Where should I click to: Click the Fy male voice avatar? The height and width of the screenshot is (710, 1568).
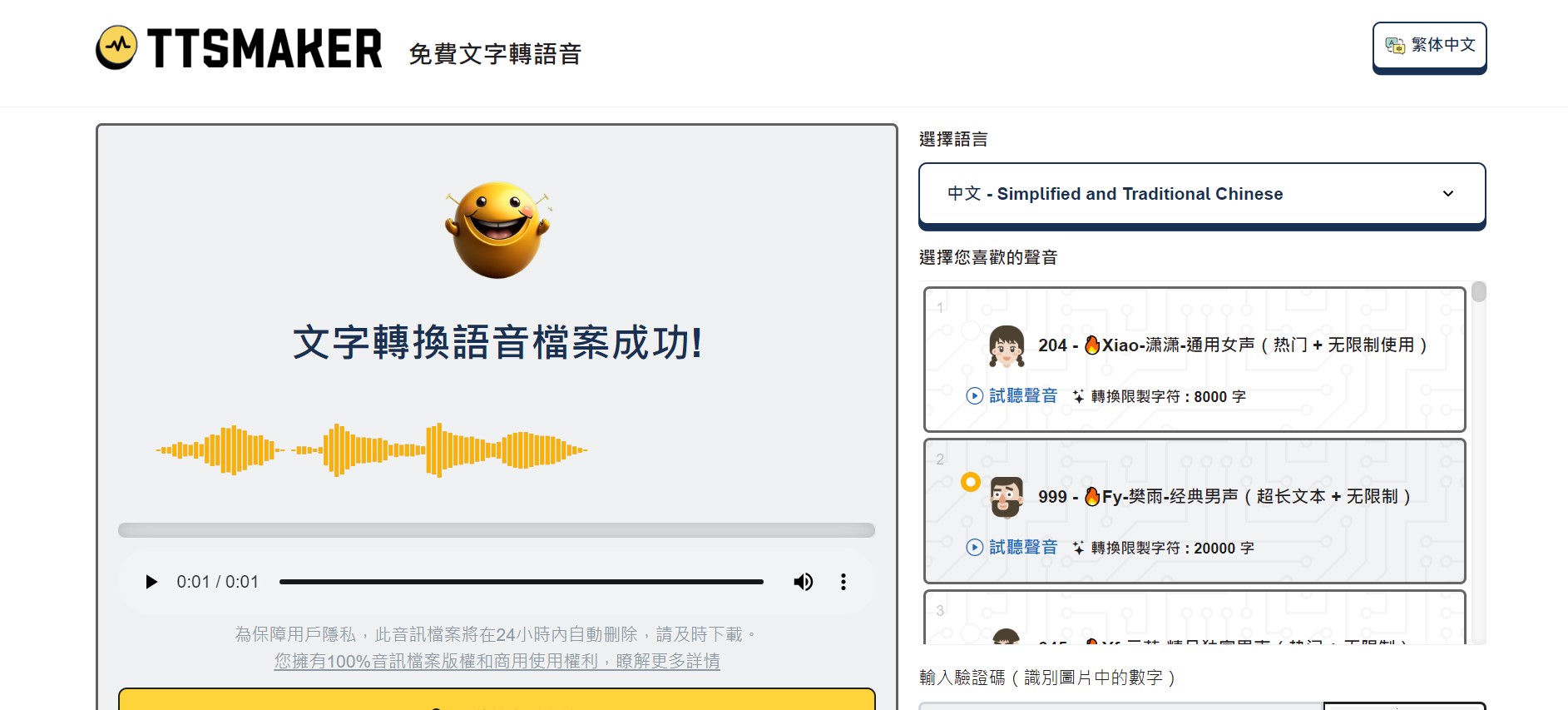click(1007, 498)
